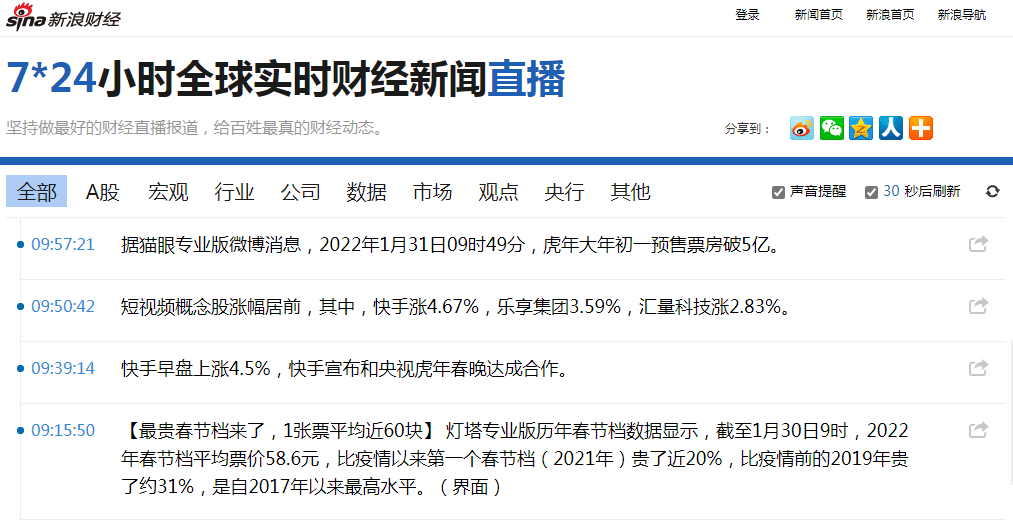Share to Renren icon
The width and height of the screenshot is (1013, 522).
[891, 128]
